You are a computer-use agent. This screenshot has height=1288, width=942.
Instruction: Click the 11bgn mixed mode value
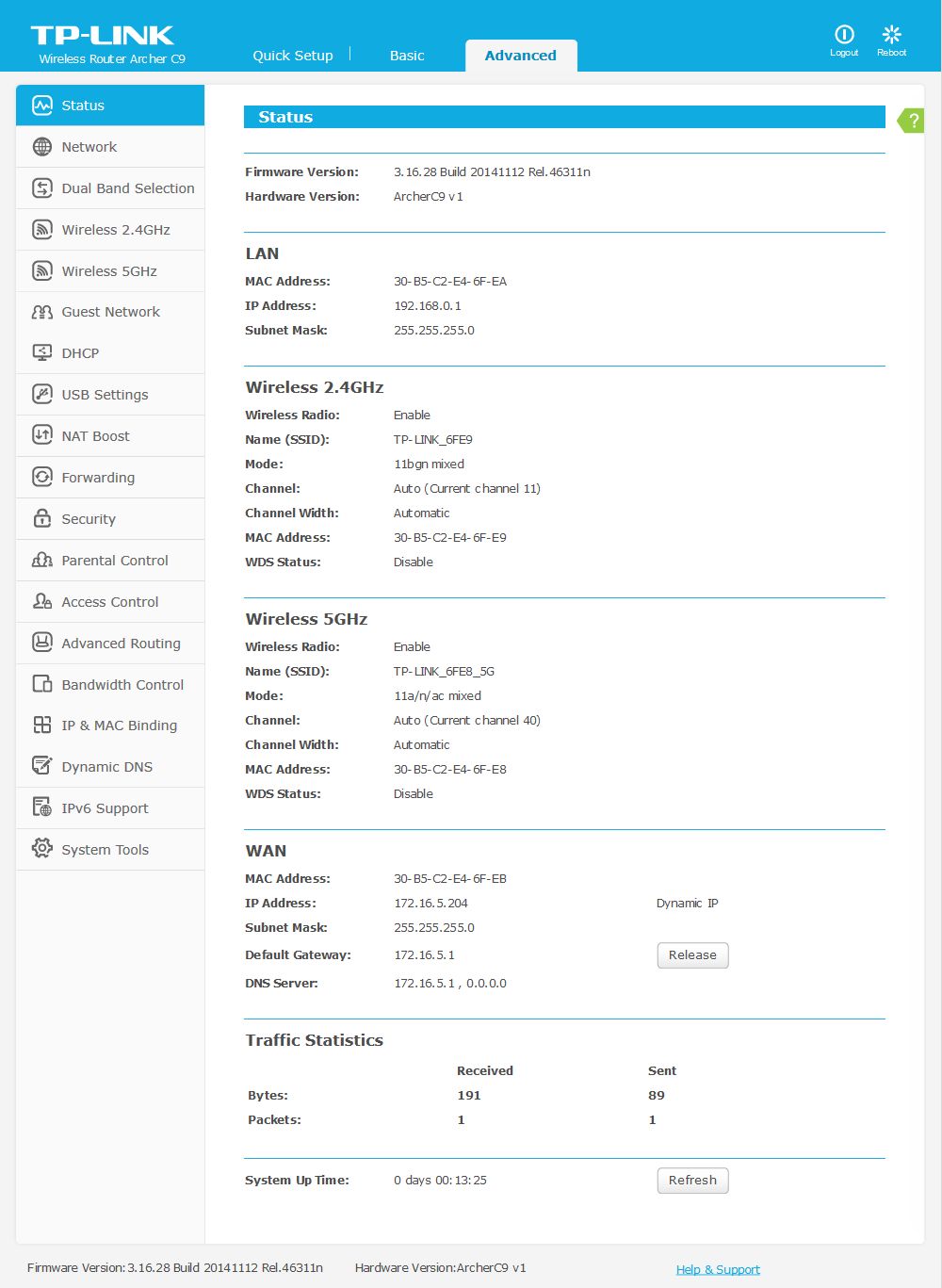tap(429, 465)
